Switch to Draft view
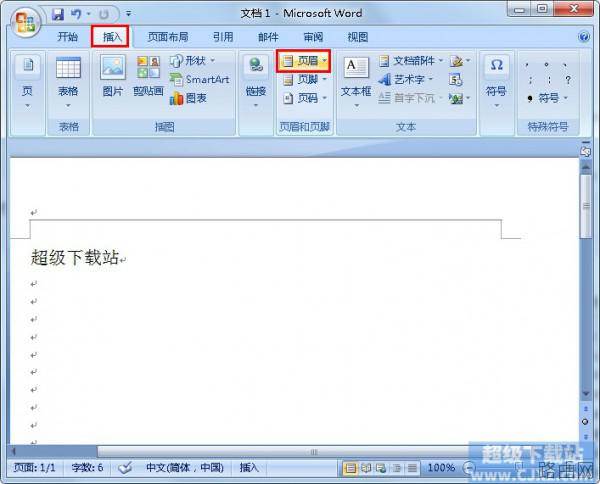Viewport: 600px width, 484px height. [x=412, y=468]
